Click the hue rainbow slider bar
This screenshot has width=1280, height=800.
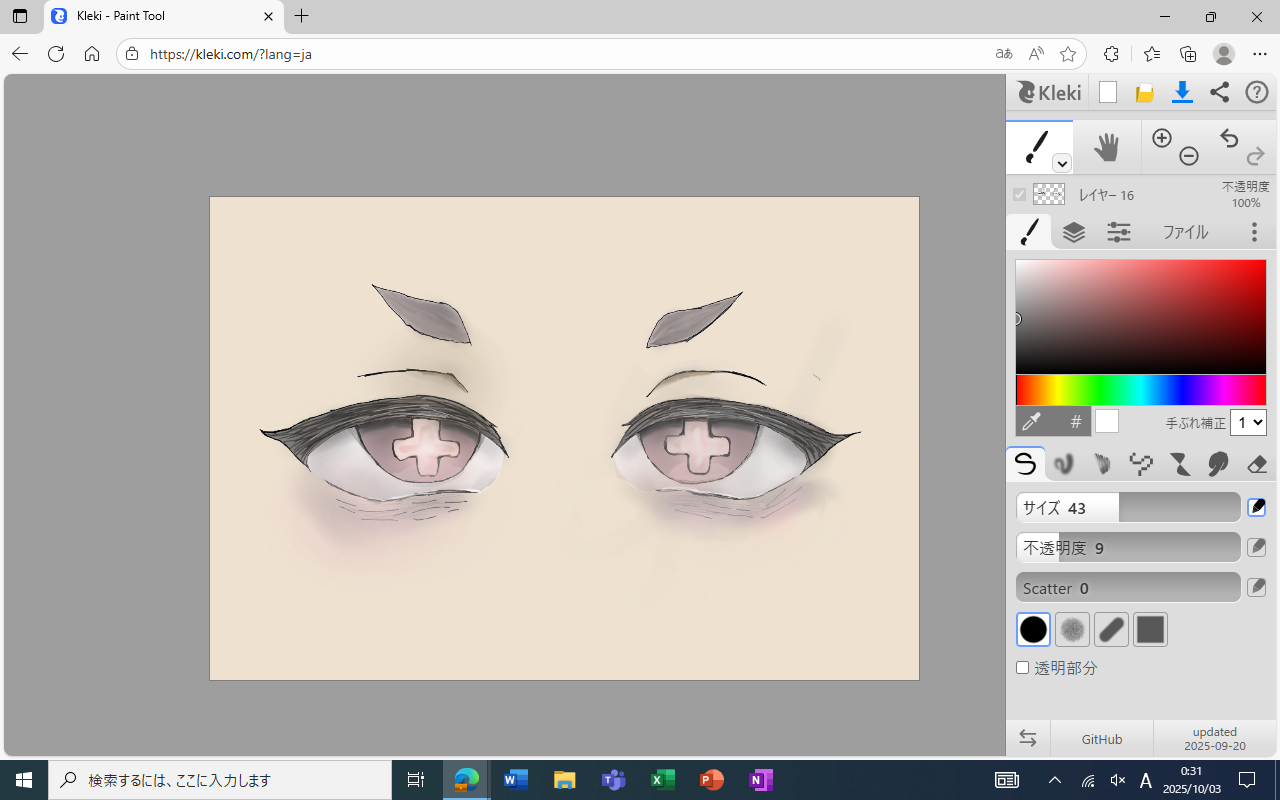click(1141, 390)
